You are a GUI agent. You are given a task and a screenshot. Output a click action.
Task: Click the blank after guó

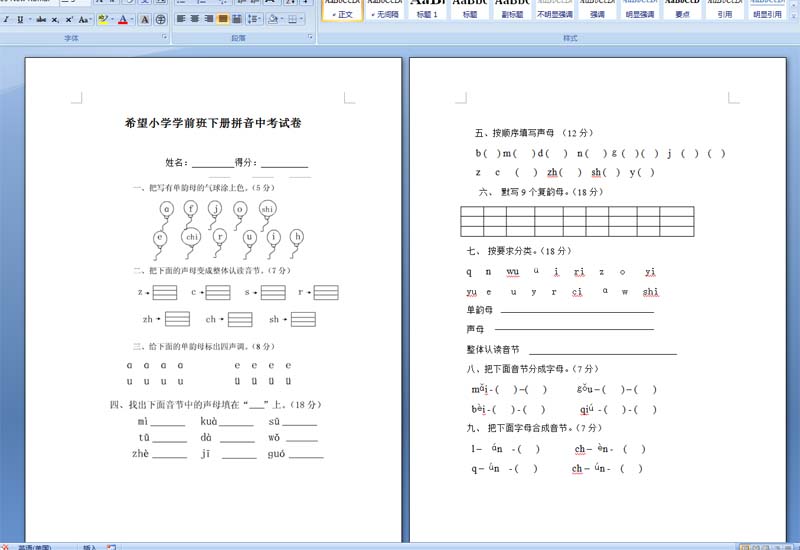(x=306, y=455)
